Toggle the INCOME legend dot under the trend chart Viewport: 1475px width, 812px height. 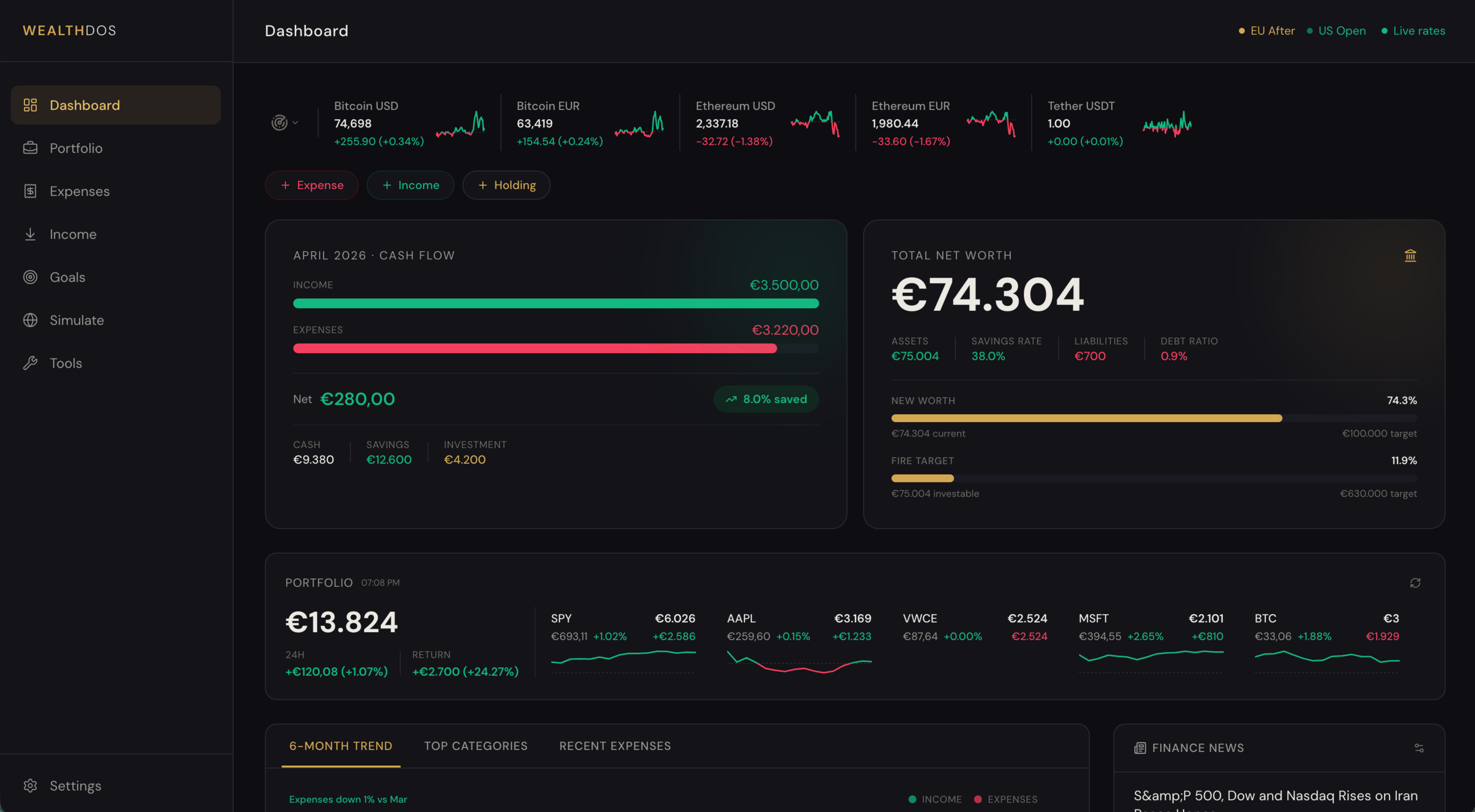(912, 799)
